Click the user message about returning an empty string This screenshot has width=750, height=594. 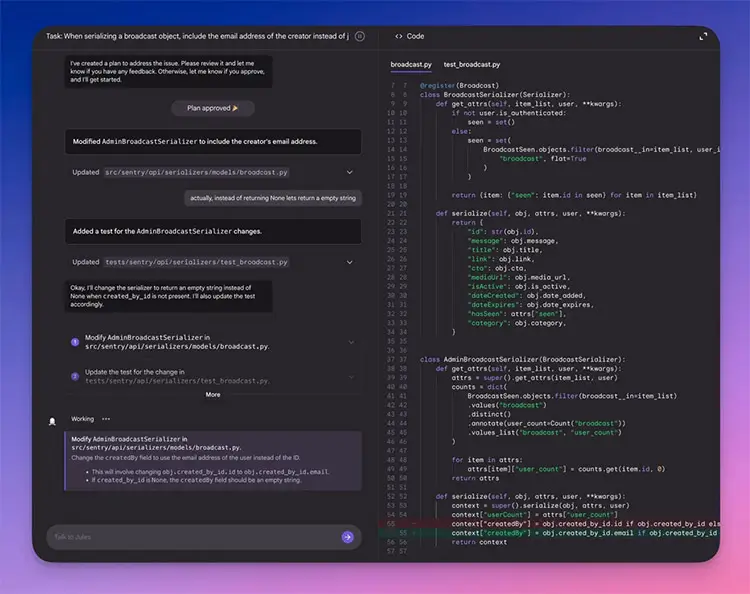[x=273, y=198]
